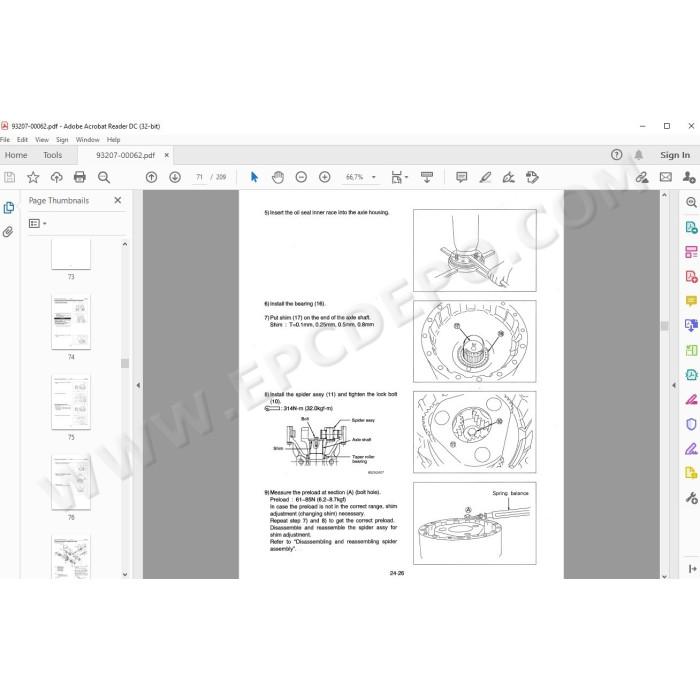This screenshot has height=700, width=700.
Task: Open the View menu
Action: [42, 140]
